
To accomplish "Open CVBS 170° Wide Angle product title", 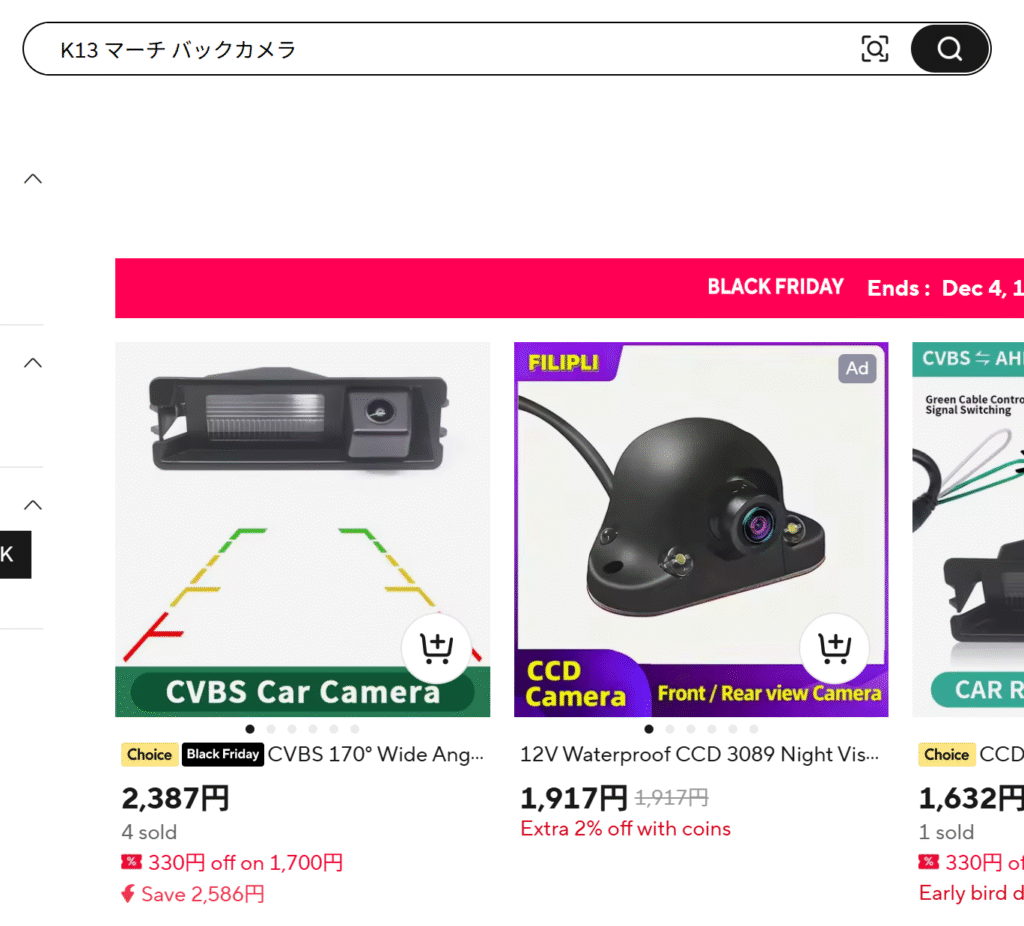I will click(376, 754).
